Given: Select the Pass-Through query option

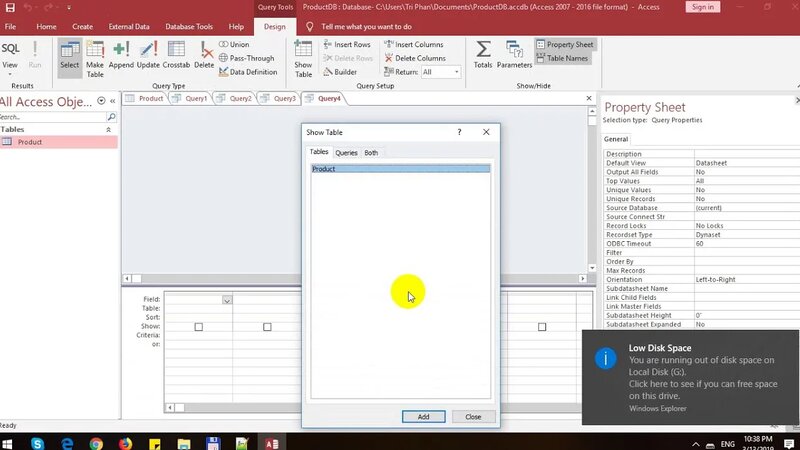Looking at the screenshot, I should pos(246,58).
